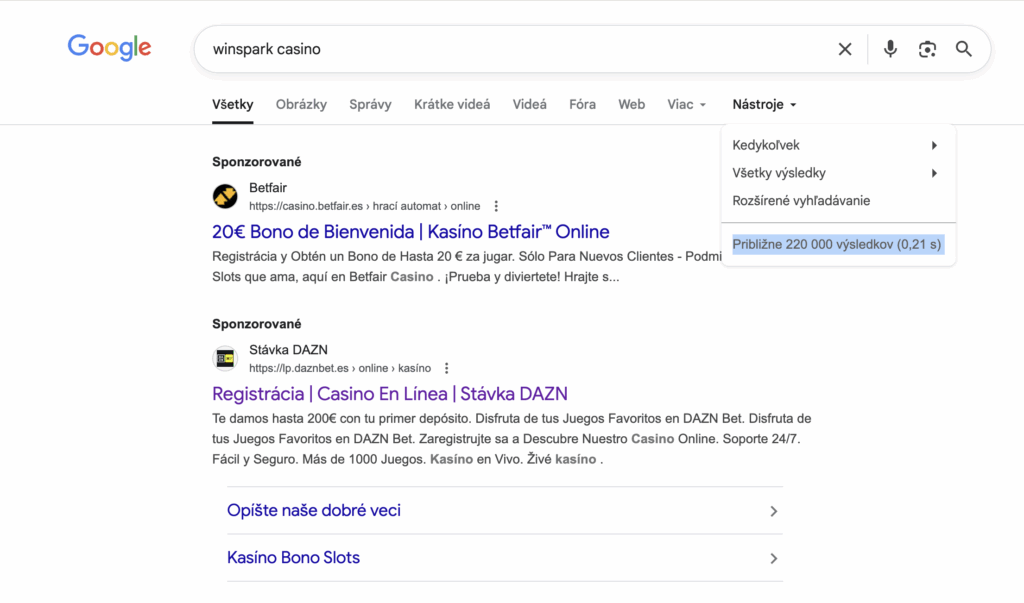Click the magnifying glass search button

(964, 49)
